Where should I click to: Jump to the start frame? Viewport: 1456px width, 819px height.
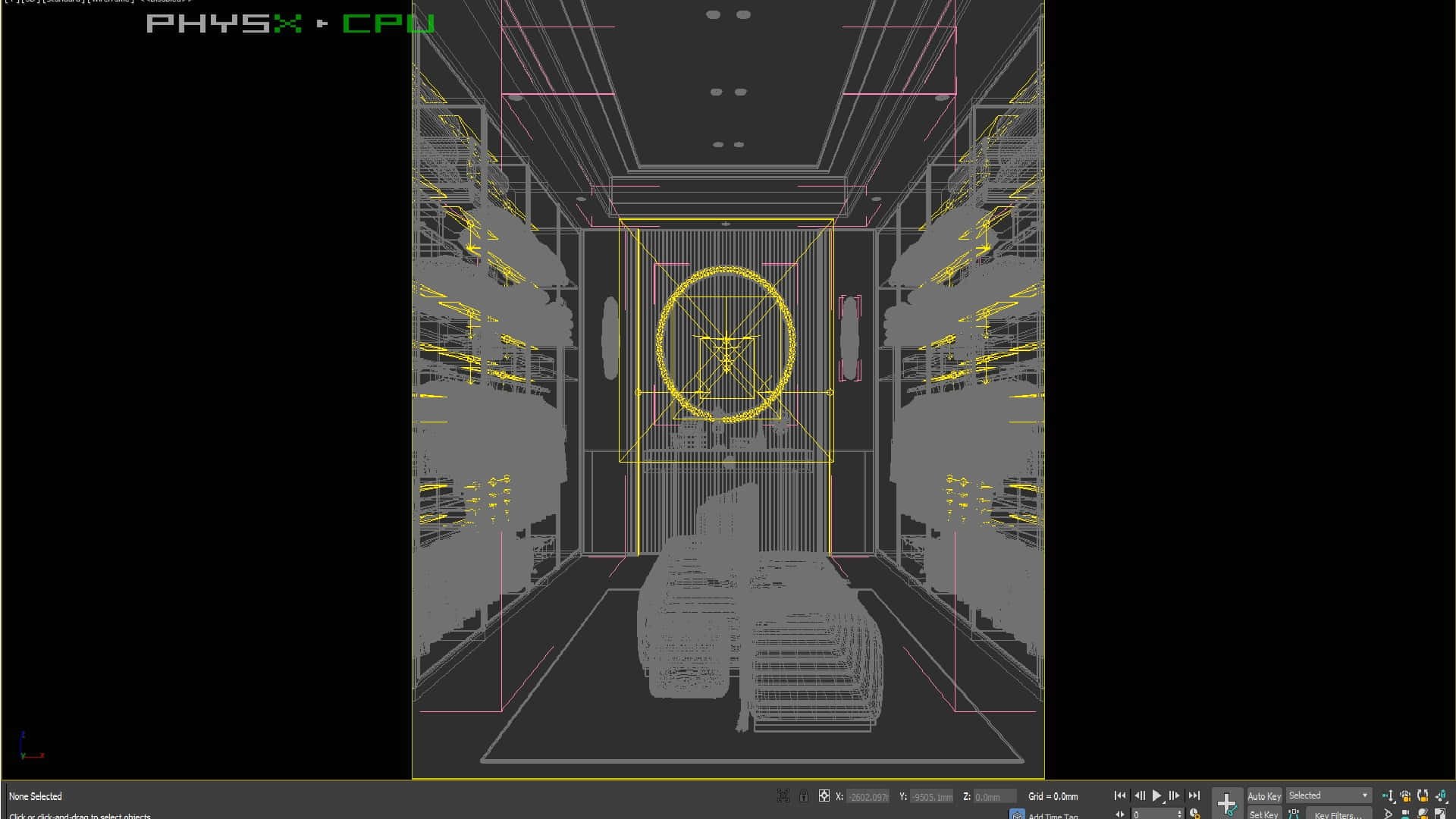click(1120, 795)
